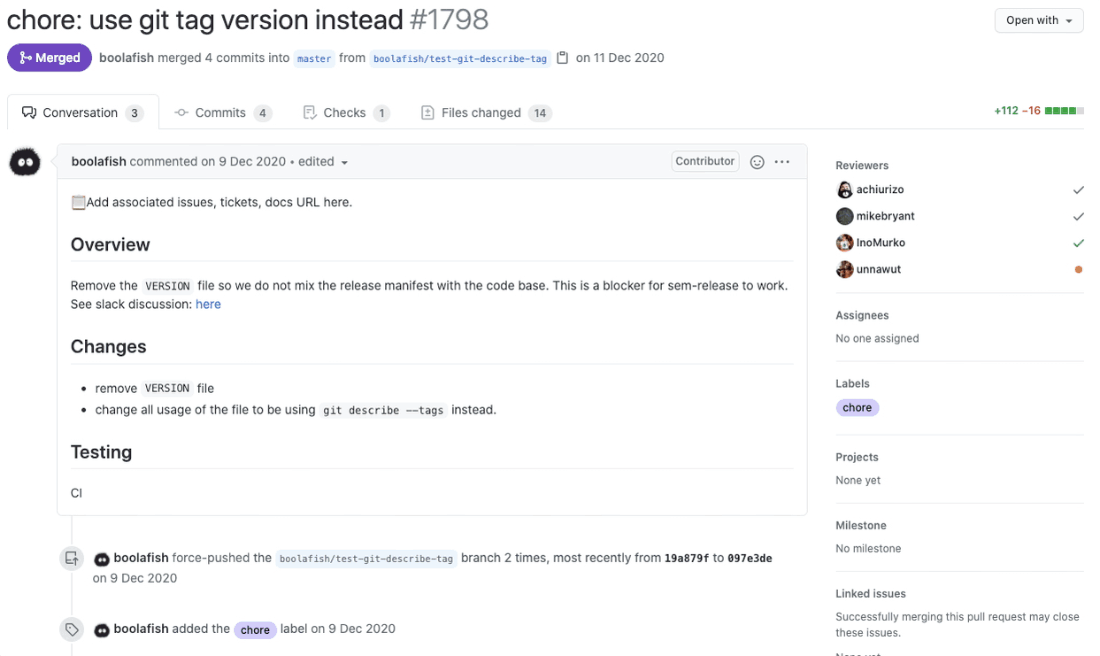Open commit hash 19a879f
Viewport: 1100px width, 656px height.
point(686,558)
